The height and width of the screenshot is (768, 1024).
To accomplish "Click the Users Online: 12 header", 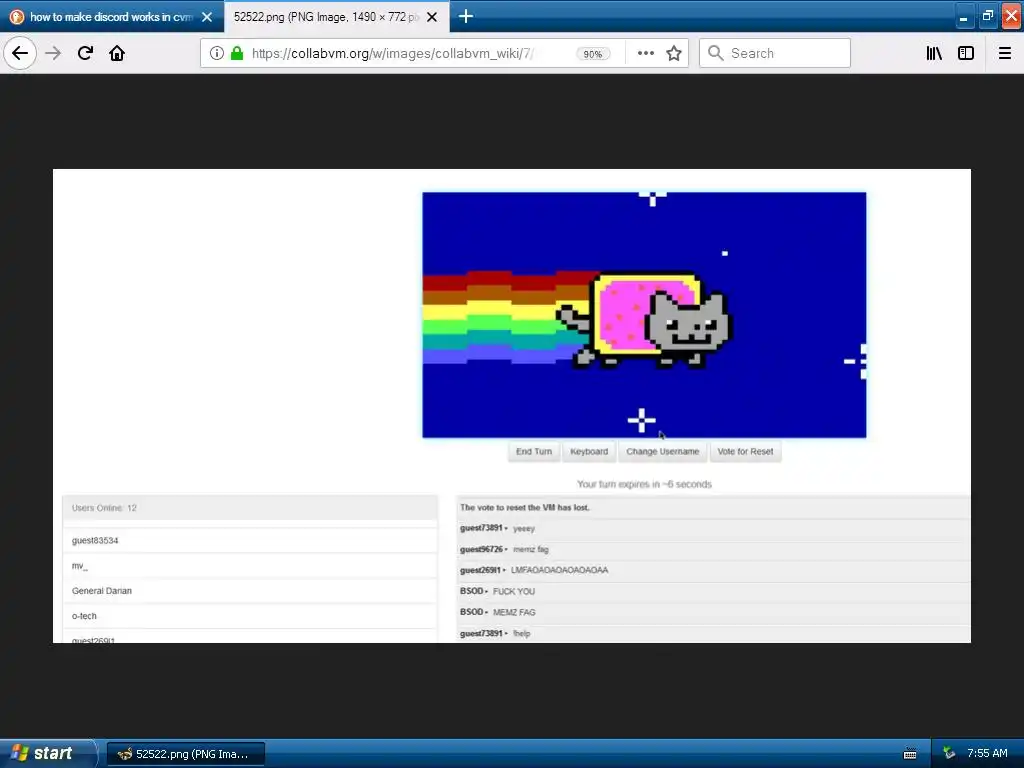I will tap(249, 507).
